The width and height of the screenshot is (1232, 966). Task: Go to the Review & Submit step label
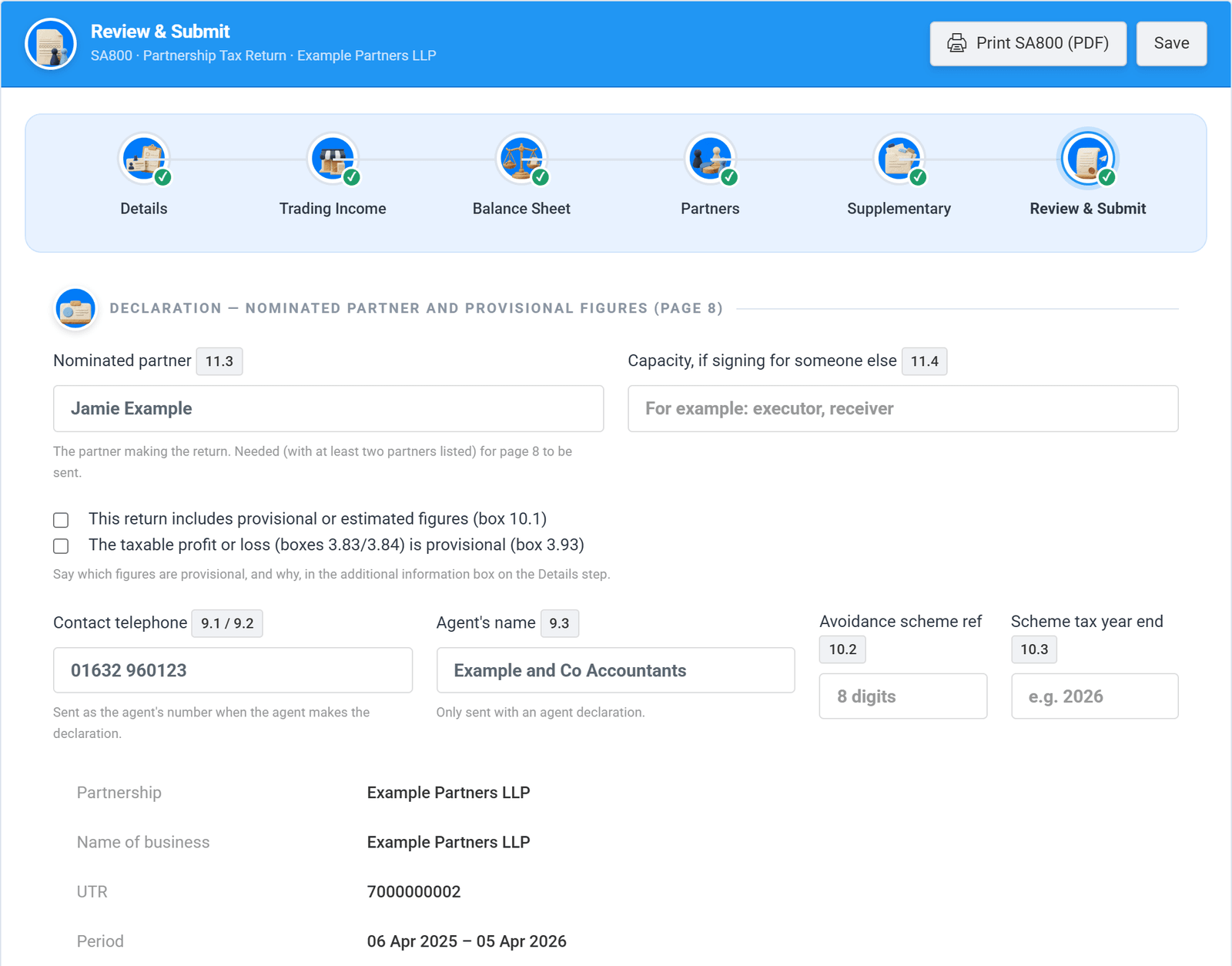[1088, 209]
